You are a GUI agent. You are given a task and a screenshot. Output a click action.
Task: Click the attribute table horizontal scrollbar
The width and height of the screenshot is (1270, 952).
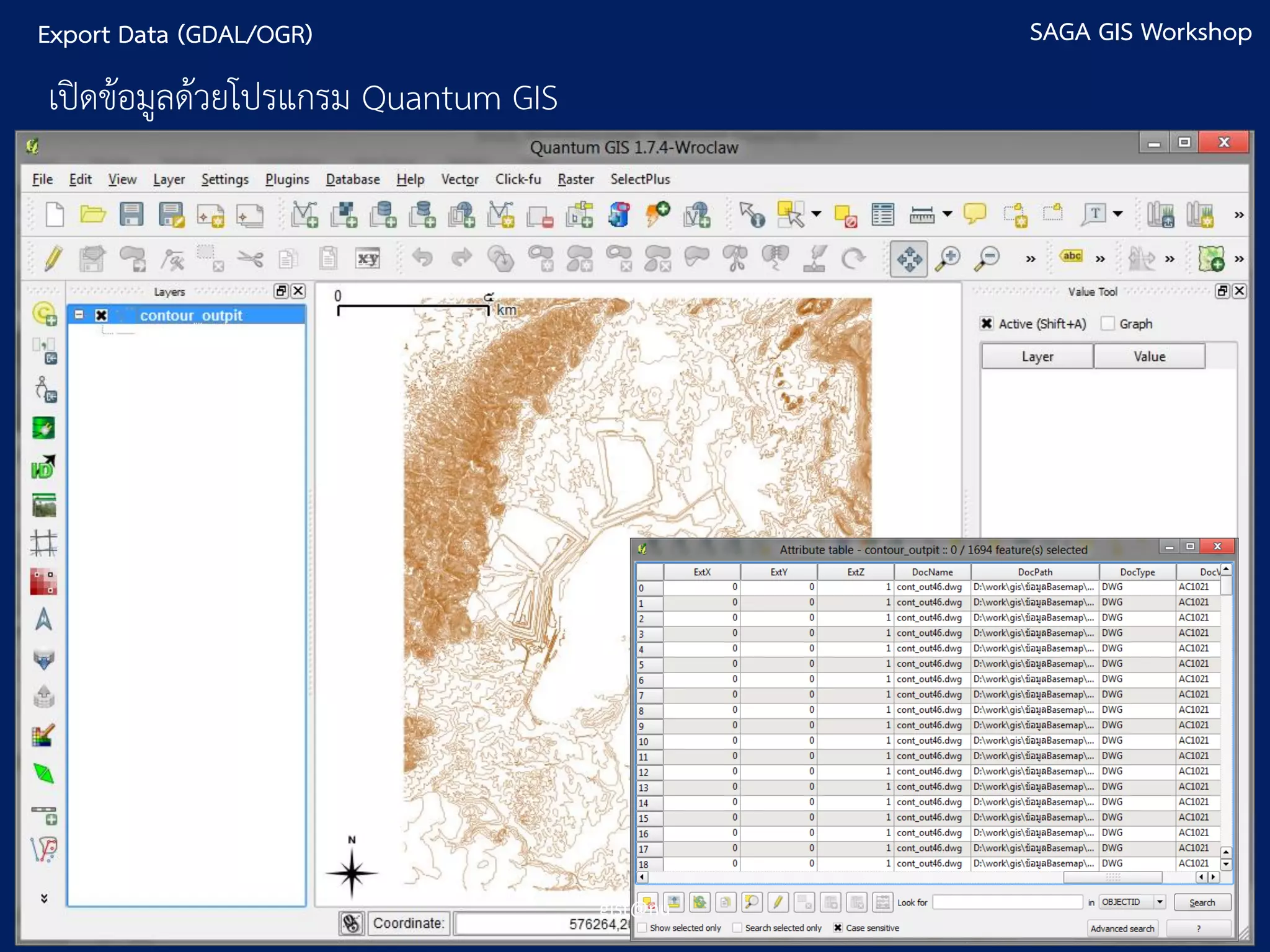click(x=1112, y=877)
